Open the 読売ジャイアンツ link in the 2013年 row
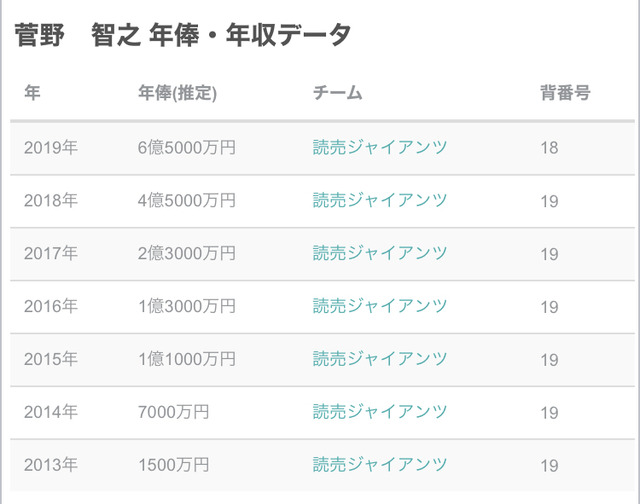The width and height of the screenshot is (640, 504). pyautogui.click(x=380, y=465)
